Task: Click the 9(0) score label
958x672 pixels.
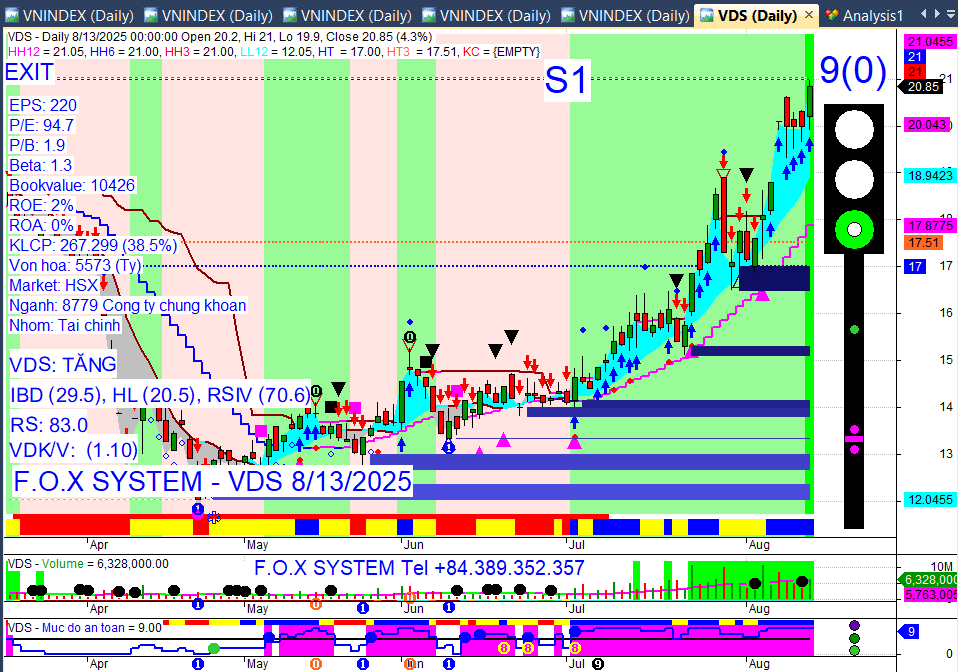Action: click(x=853, y=70)
